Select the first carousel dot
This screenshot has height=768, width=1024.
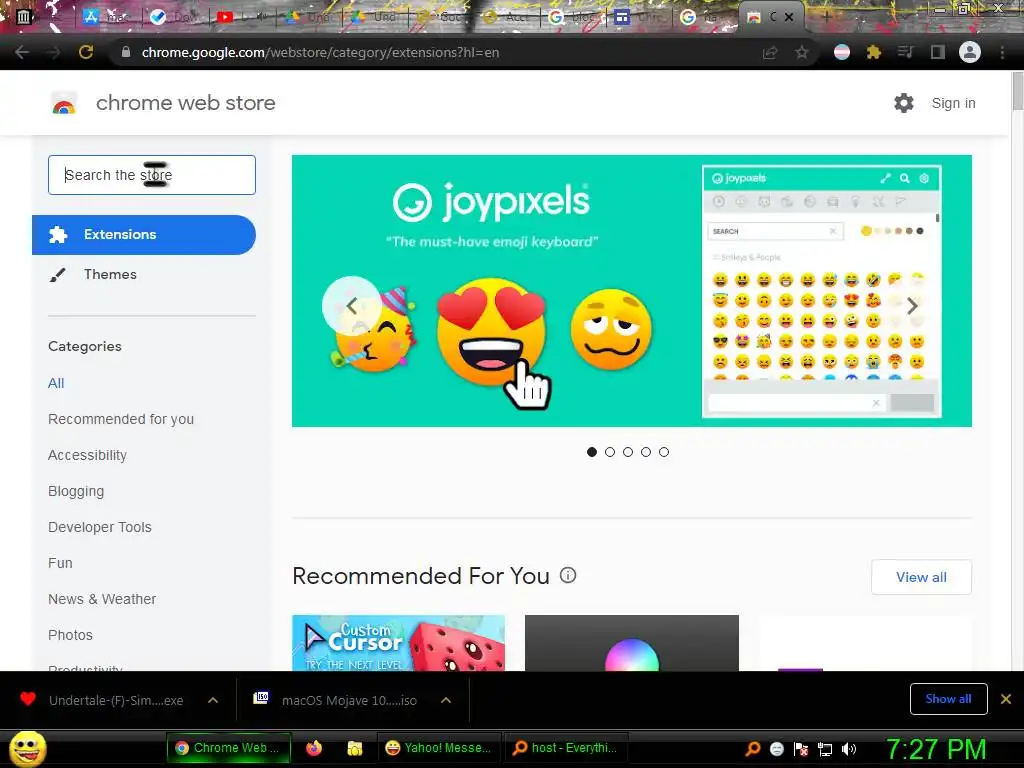point(592,452)
